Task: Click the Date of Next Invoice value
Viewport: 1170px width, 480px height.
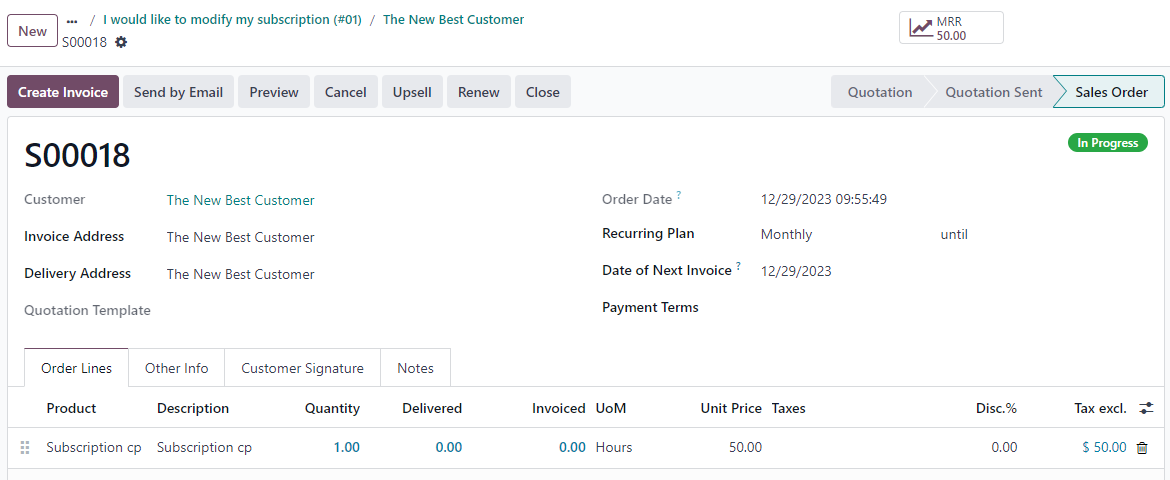Action: (x=796, y=271)
